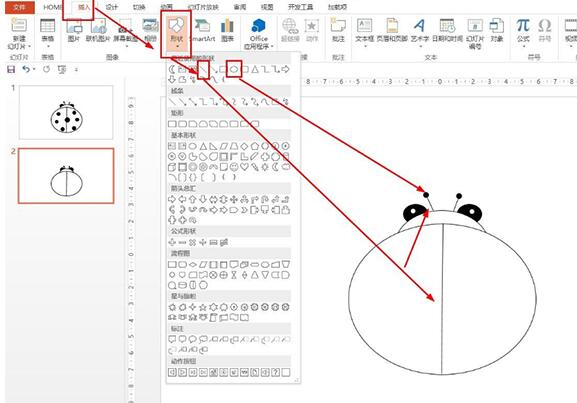
Task: Pick the diamond shape in basic shapes
Action: click(x=244, y=146)
